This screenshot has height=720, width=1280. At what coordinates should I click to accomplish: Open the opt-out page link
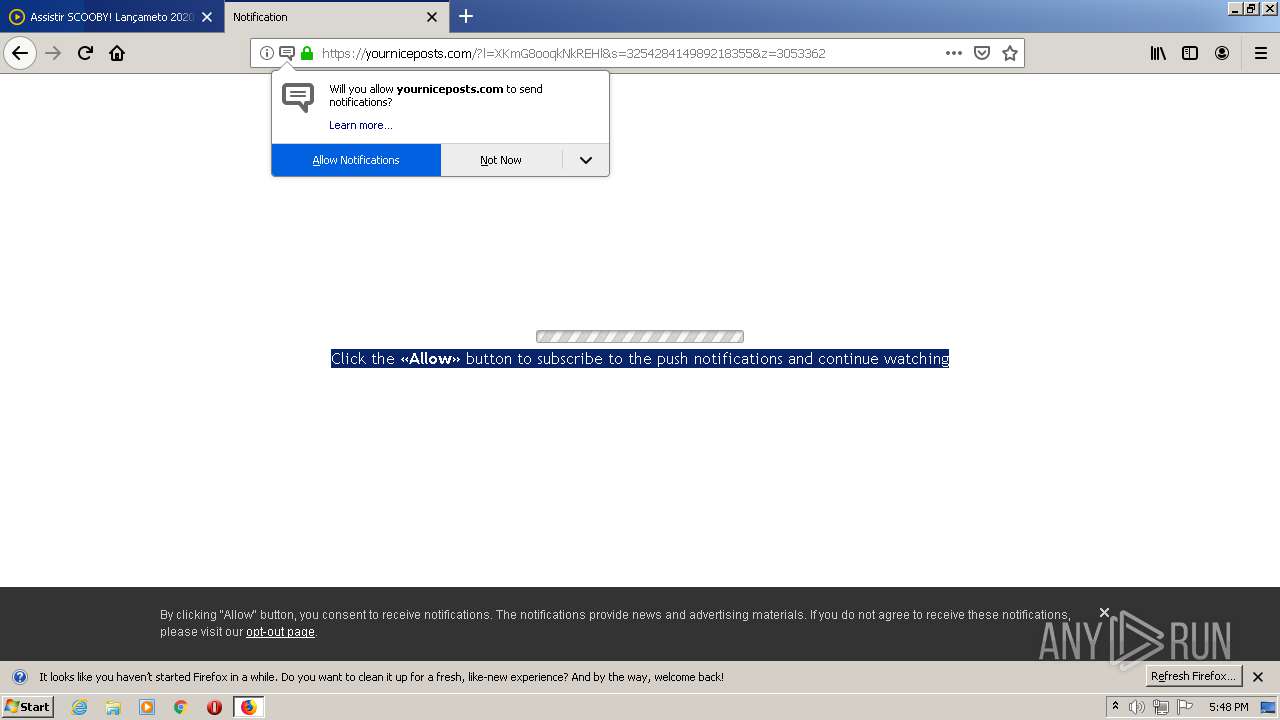[280, 632]
